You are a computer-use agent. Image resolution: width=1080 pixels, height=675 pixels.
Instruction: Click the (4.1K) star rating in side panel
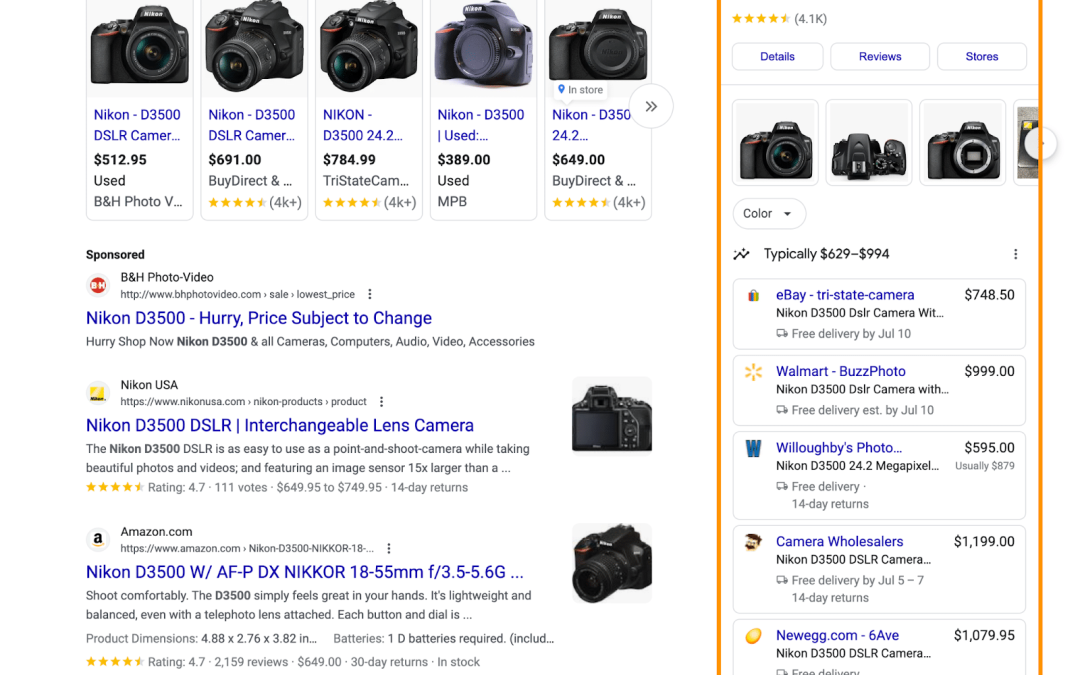click(x=779, y=19)
